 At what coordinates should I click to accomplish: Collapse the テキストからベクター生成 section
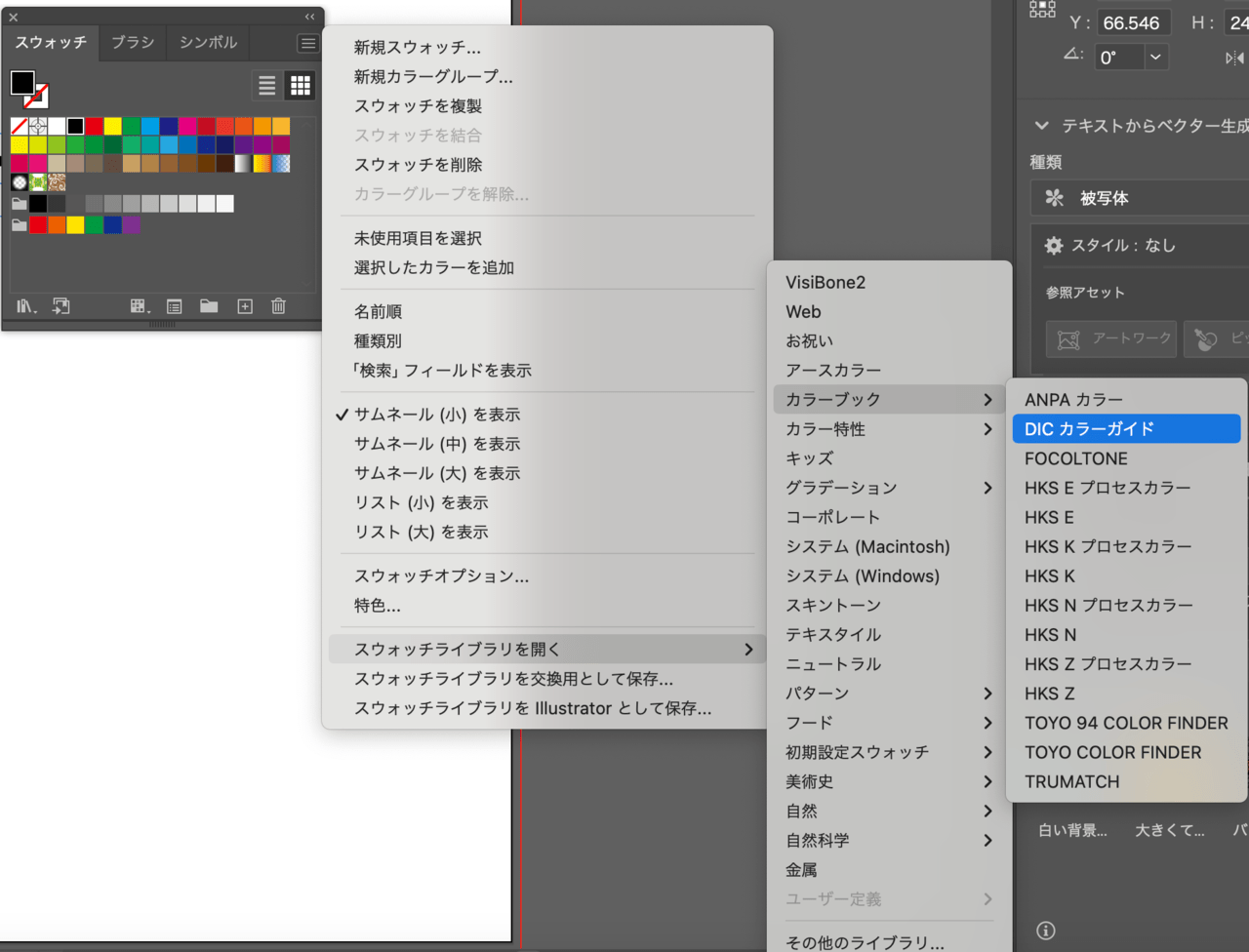point(1041,126)
